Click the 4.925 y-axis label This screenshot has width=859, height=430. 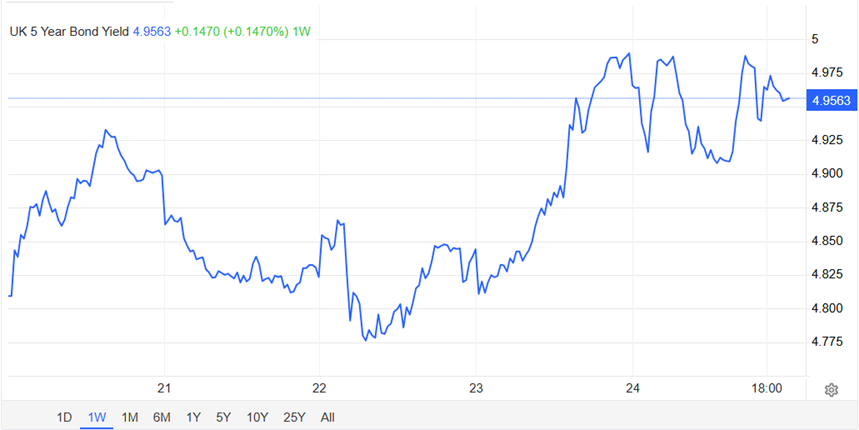(827, 141)
